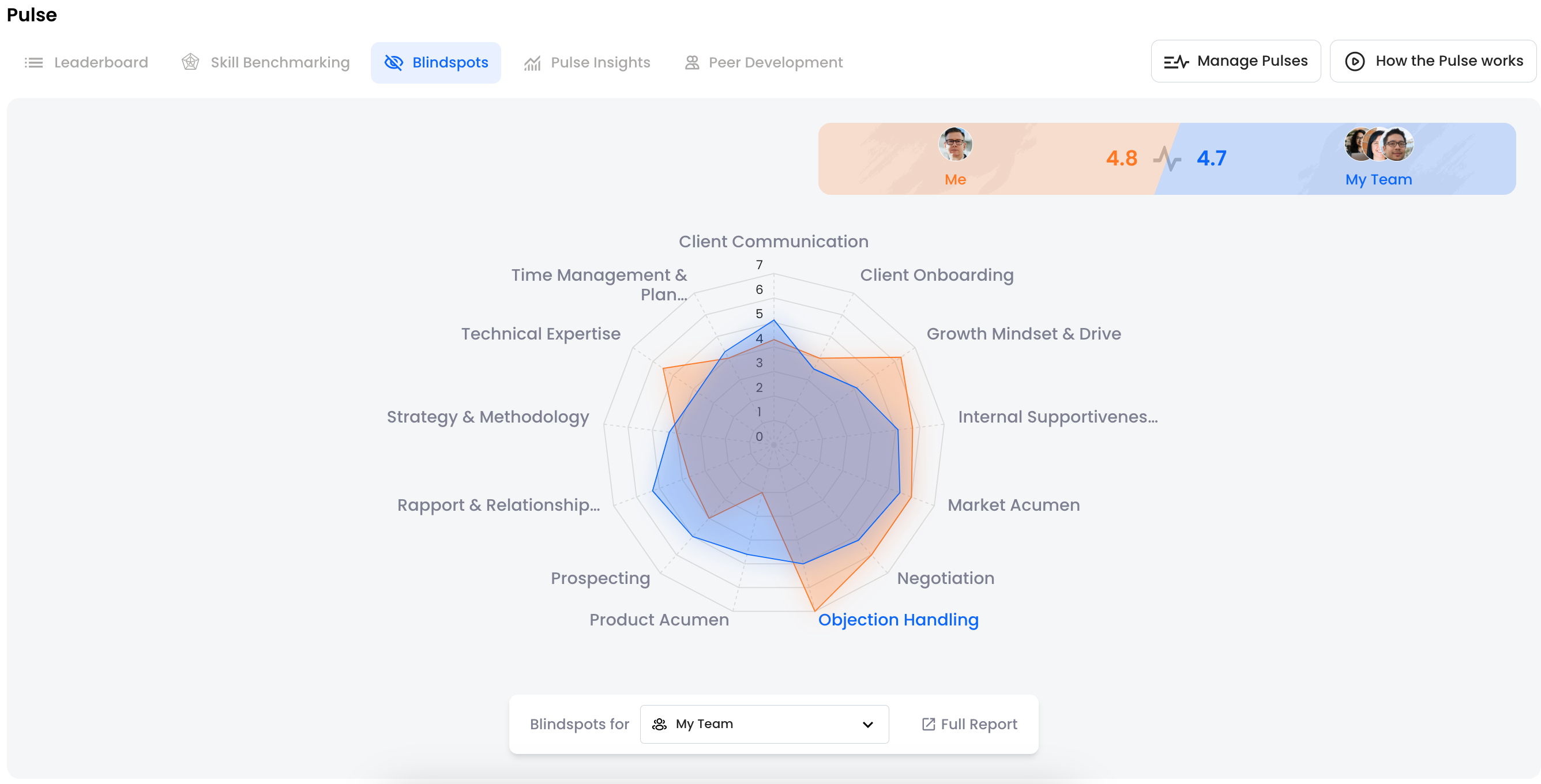Click the Leaderboard list icon
This screenshot has width=1541, height=784.
[x=33, y=62]
